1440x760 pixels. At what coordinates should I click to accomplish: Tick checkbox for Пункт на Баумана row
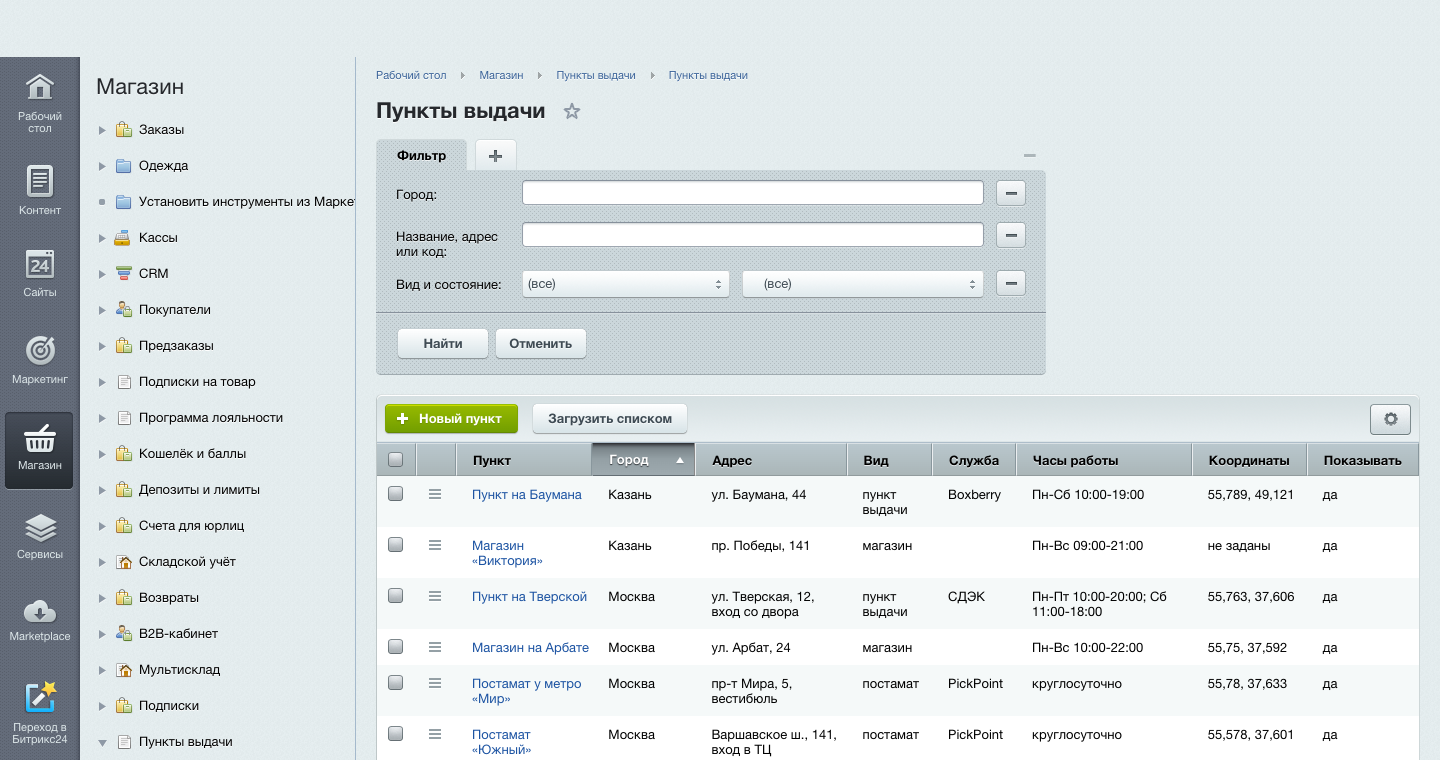tap(395, 494)
